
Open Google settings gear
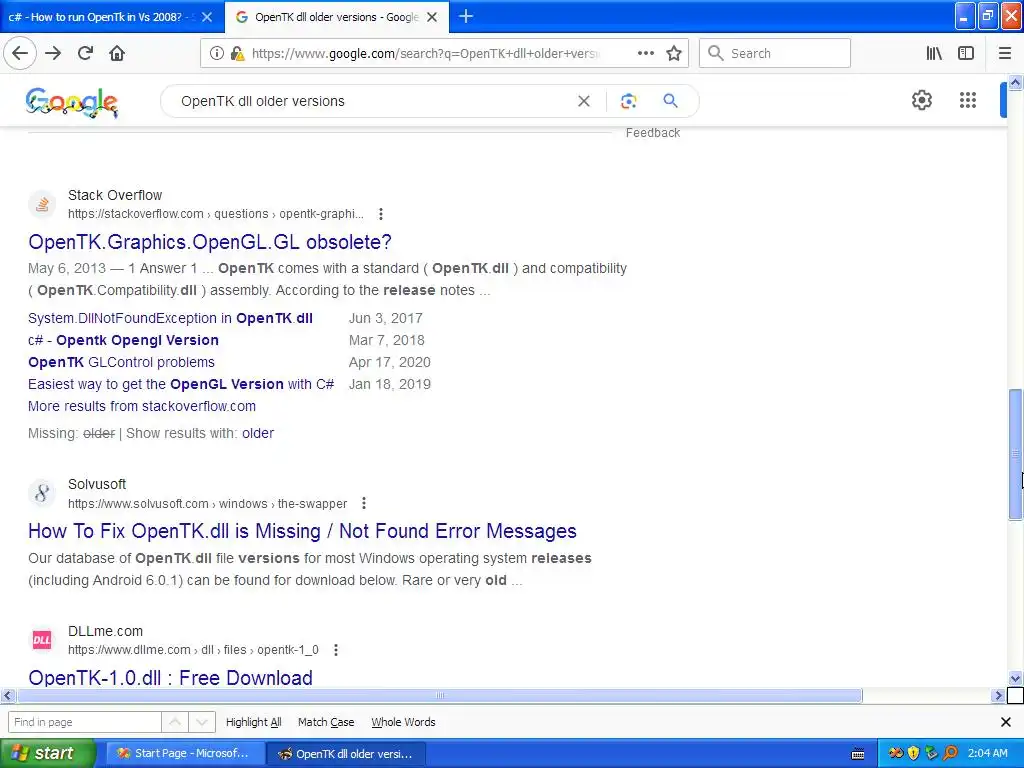(x=921, y=100)
